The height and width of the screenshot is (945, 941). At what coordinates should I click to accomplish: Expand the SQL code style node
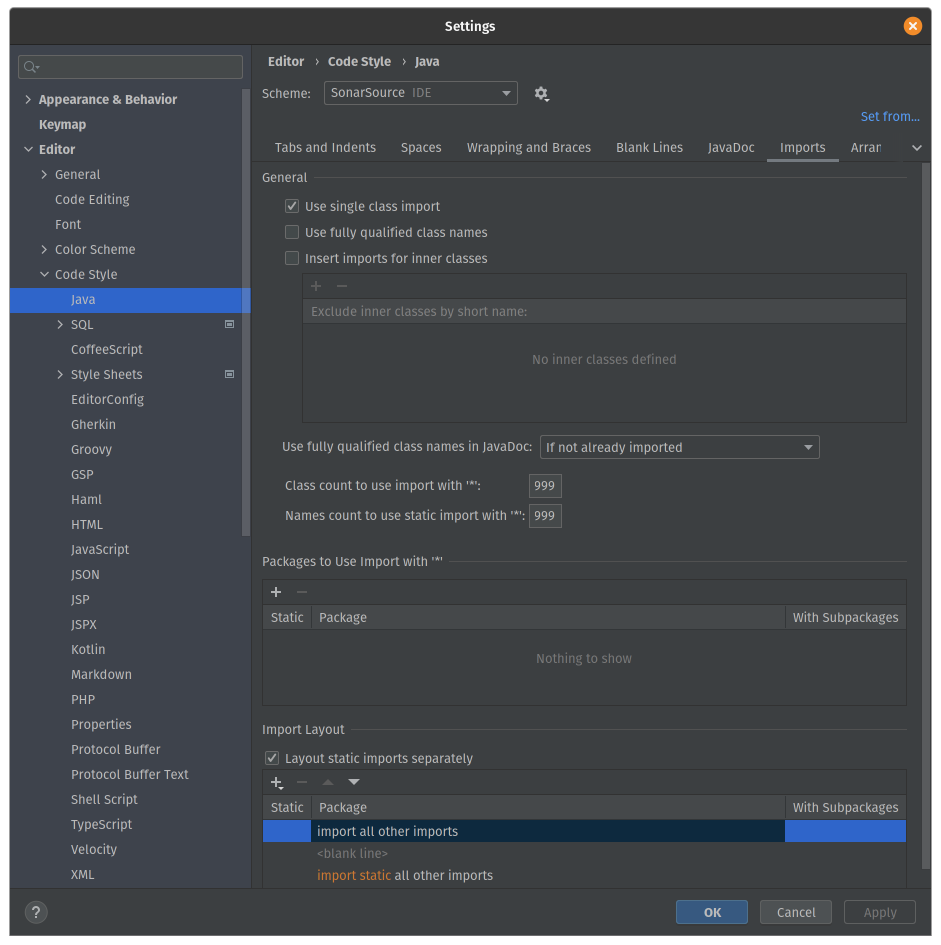[60, 324]
